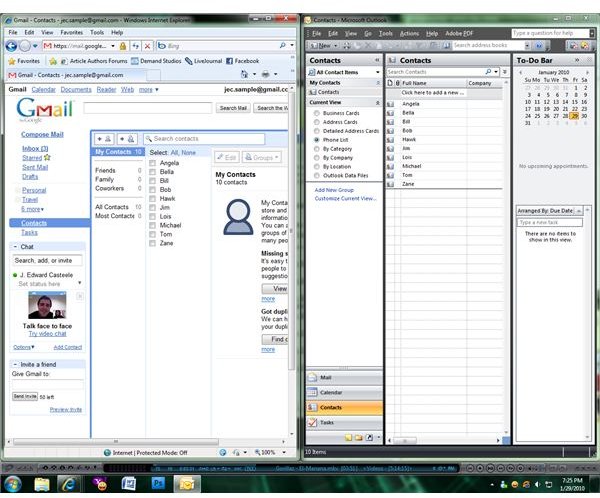This screenshot has width=600, height=498.
Task: Open the Groups dropdown in Gmail contacts
Action: tap(262, 157)
